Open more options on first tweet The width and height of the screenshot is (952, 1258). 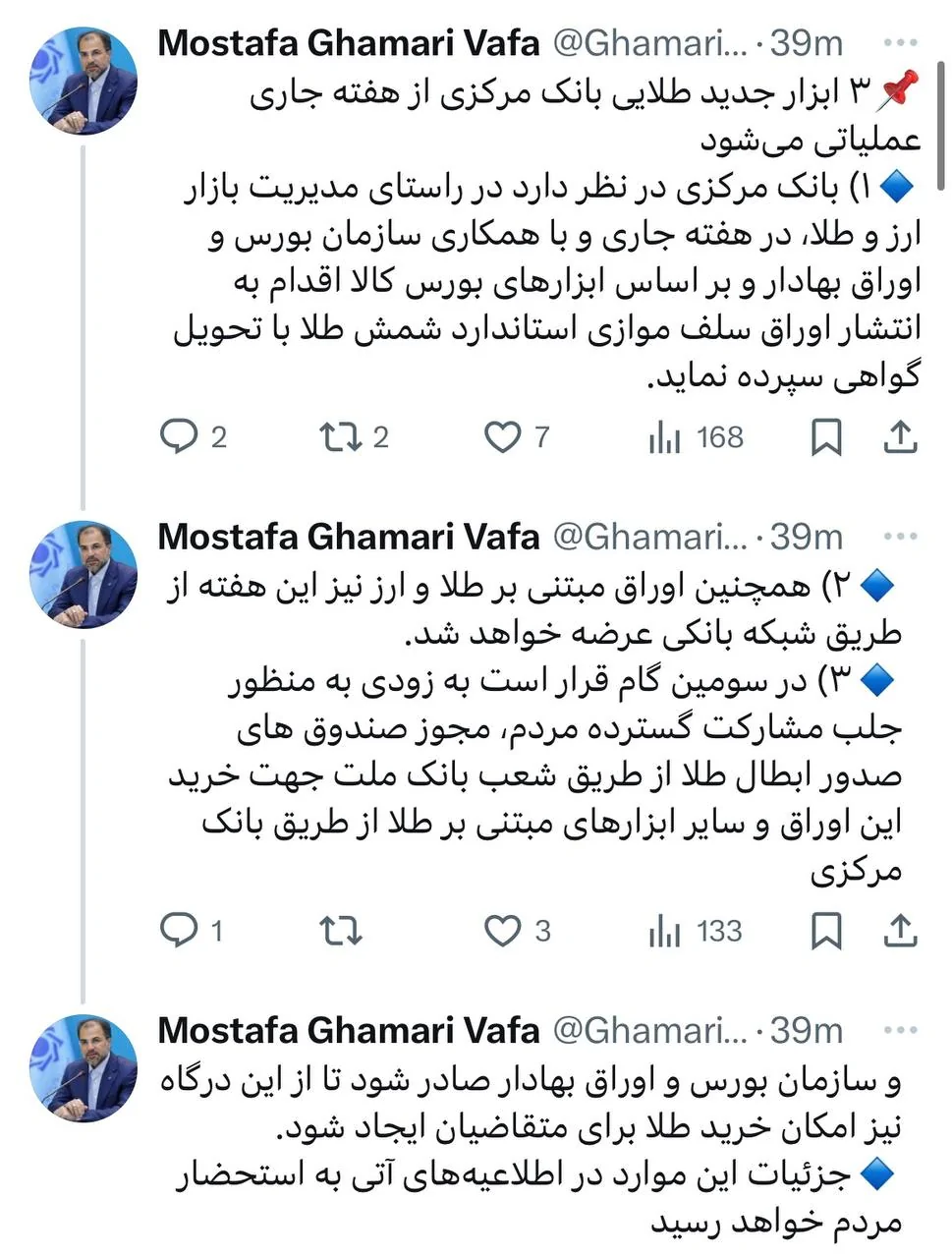click(900, 43)
